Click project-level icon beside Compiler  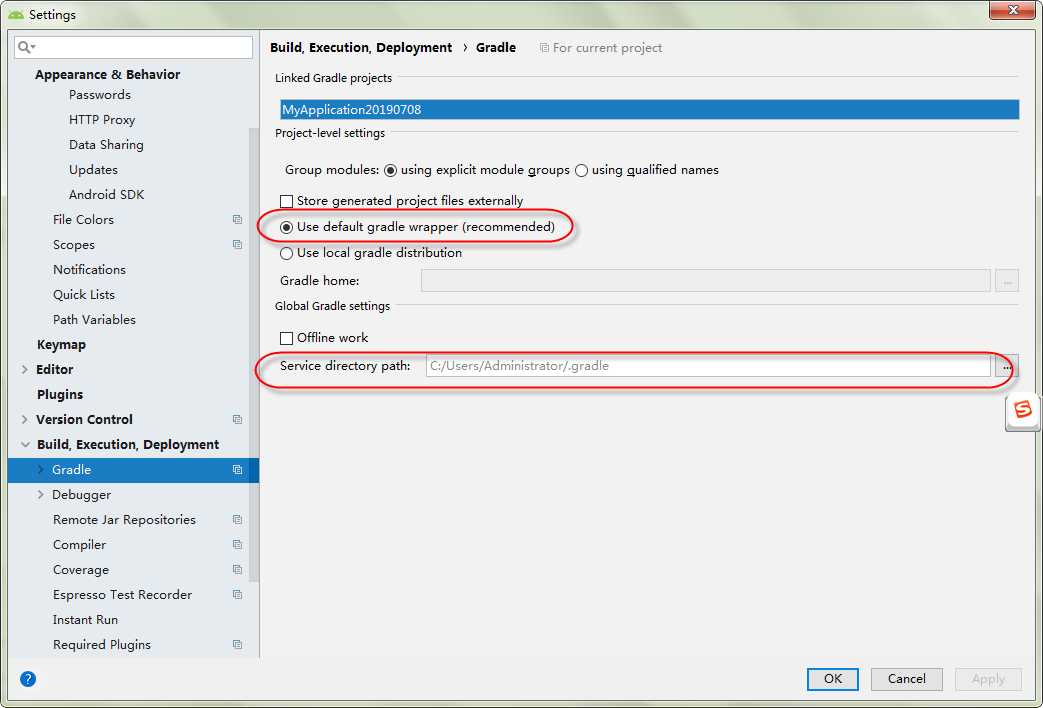point(237,545)
